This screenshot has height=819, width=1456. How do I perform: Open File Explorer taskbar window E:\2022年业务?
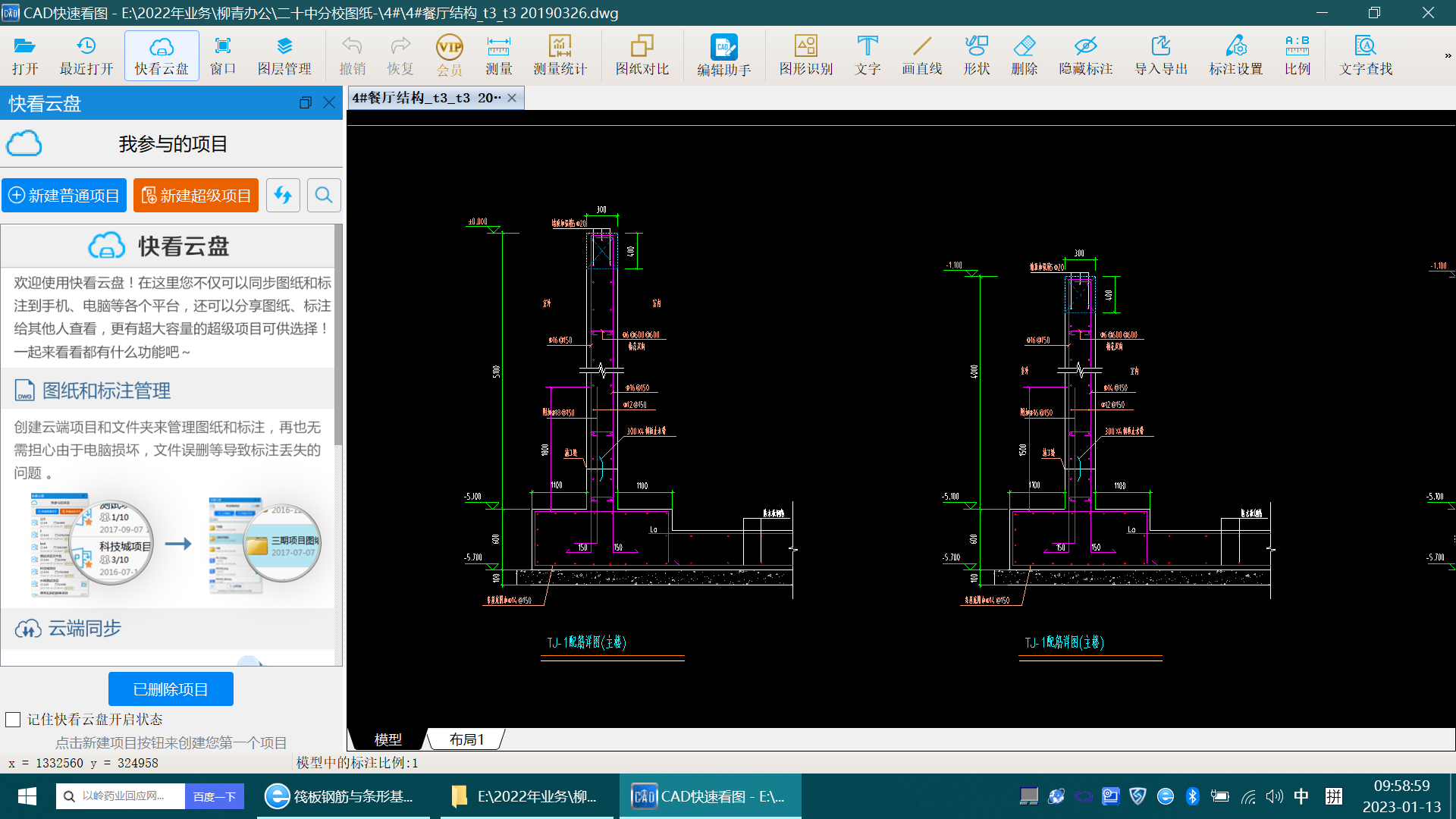[x=526, y=796]
